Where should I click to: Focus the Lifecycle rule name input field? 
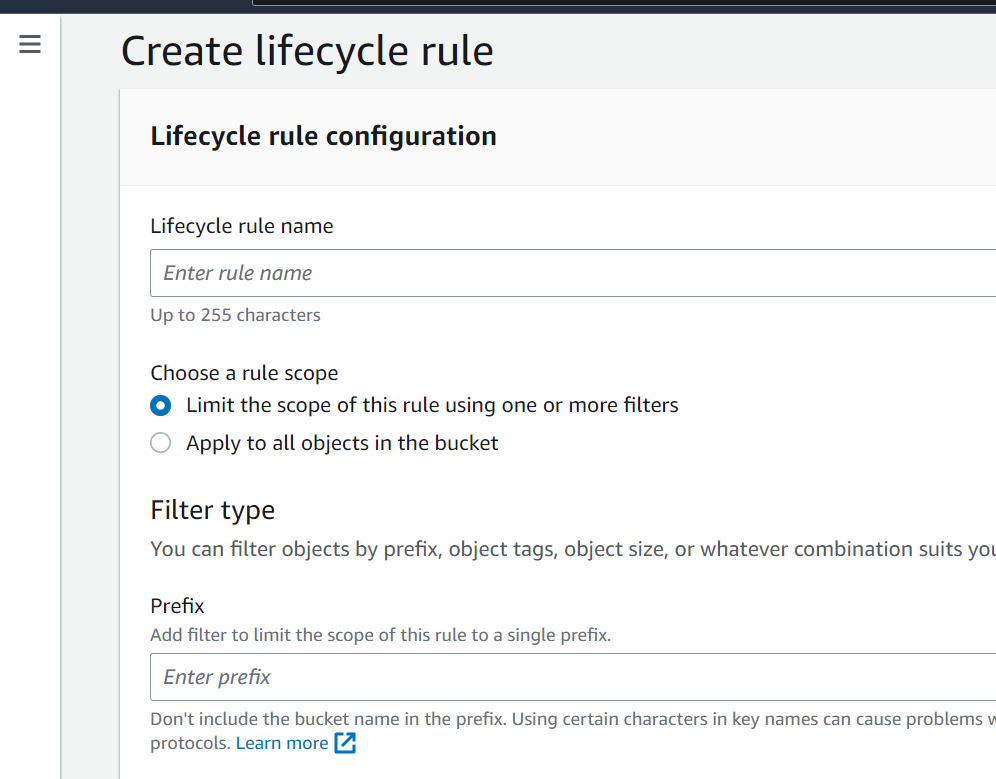572,273
